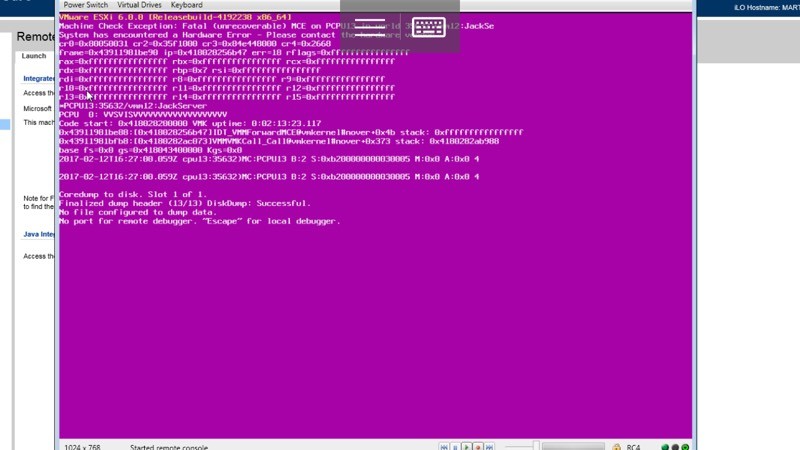Pause the console recording playback
800x450 pixels.
[455, 447]
